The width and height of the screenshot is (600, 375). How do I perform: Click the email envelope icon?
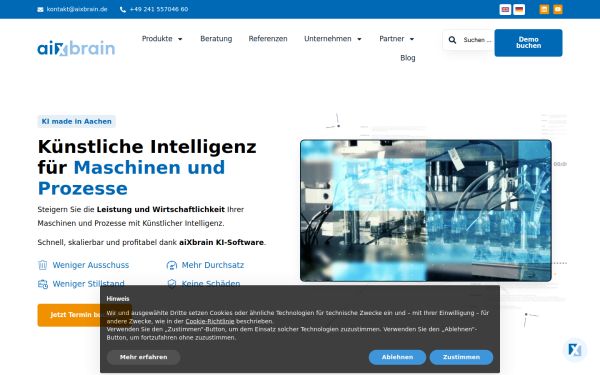[40, 10]
